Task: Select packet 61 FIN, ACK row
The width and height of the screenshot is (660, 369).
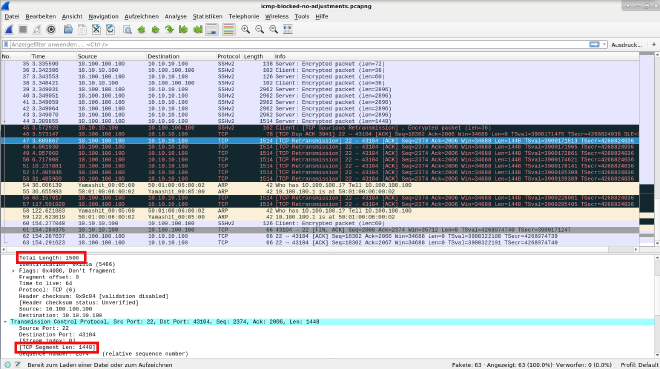Action: coord(320,230)
